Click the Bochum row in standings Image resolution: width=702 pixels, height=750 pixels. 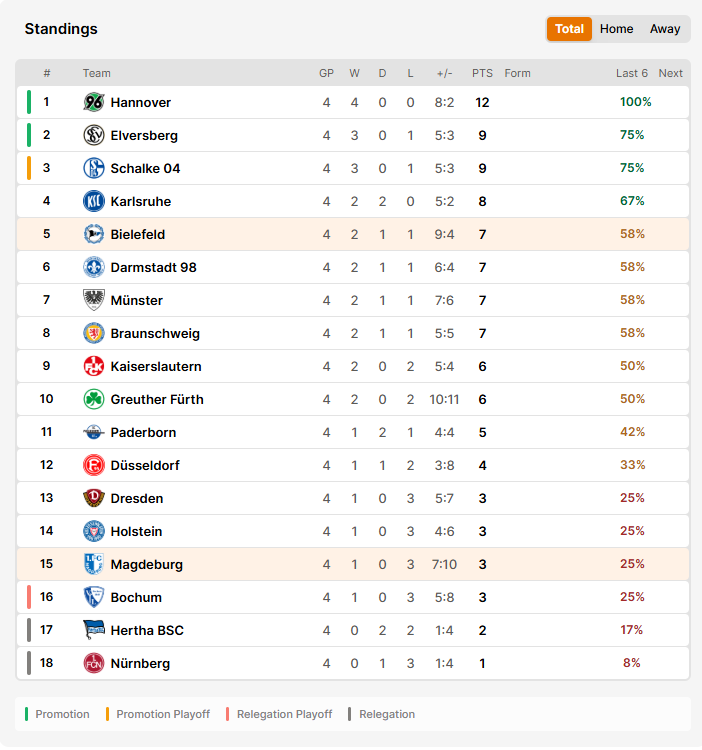click(x=353, y=597)
